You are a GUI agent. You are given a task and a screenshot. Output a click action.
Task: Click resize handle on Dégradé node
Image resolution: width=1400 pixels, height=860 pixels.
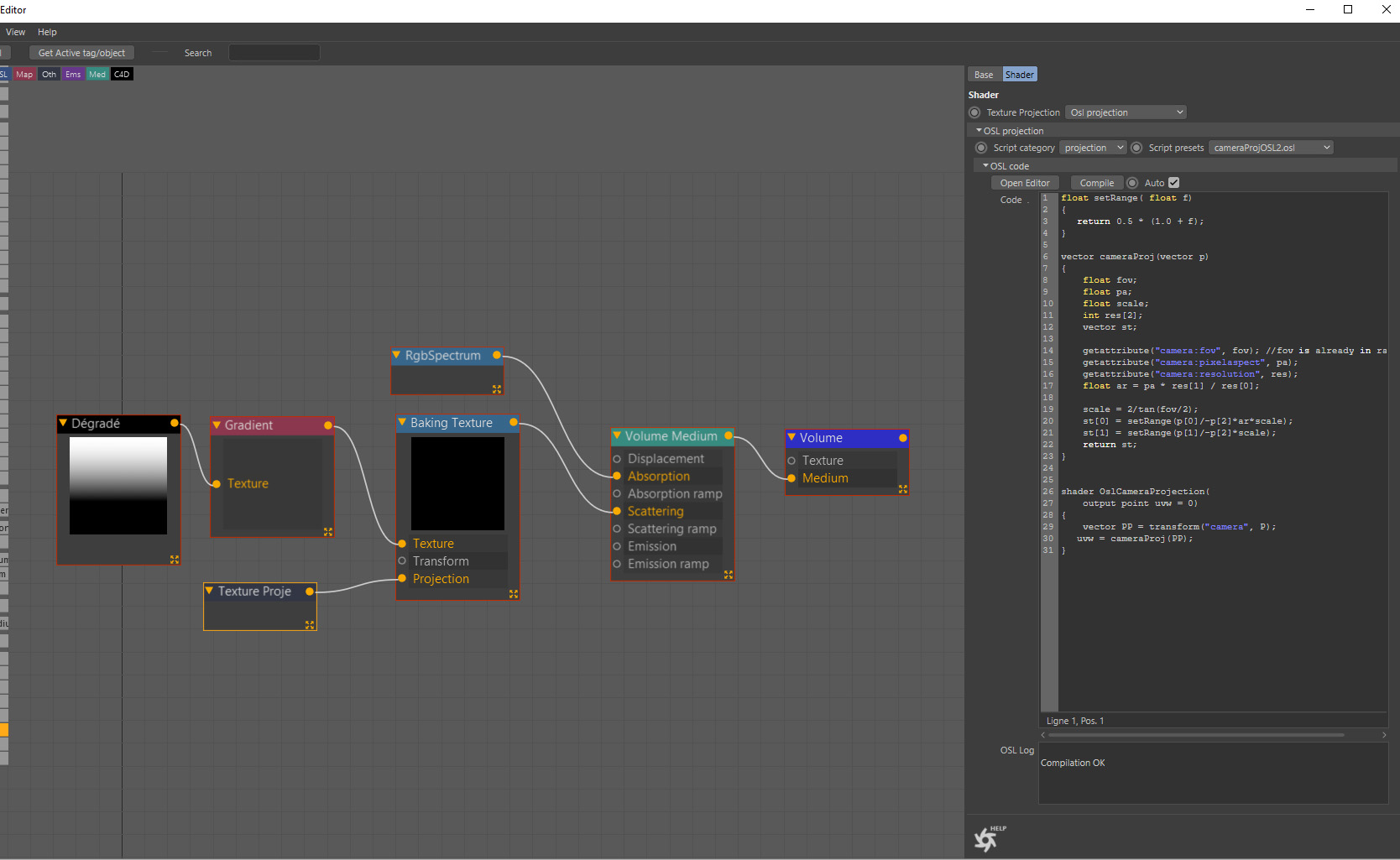pos(175,560)
